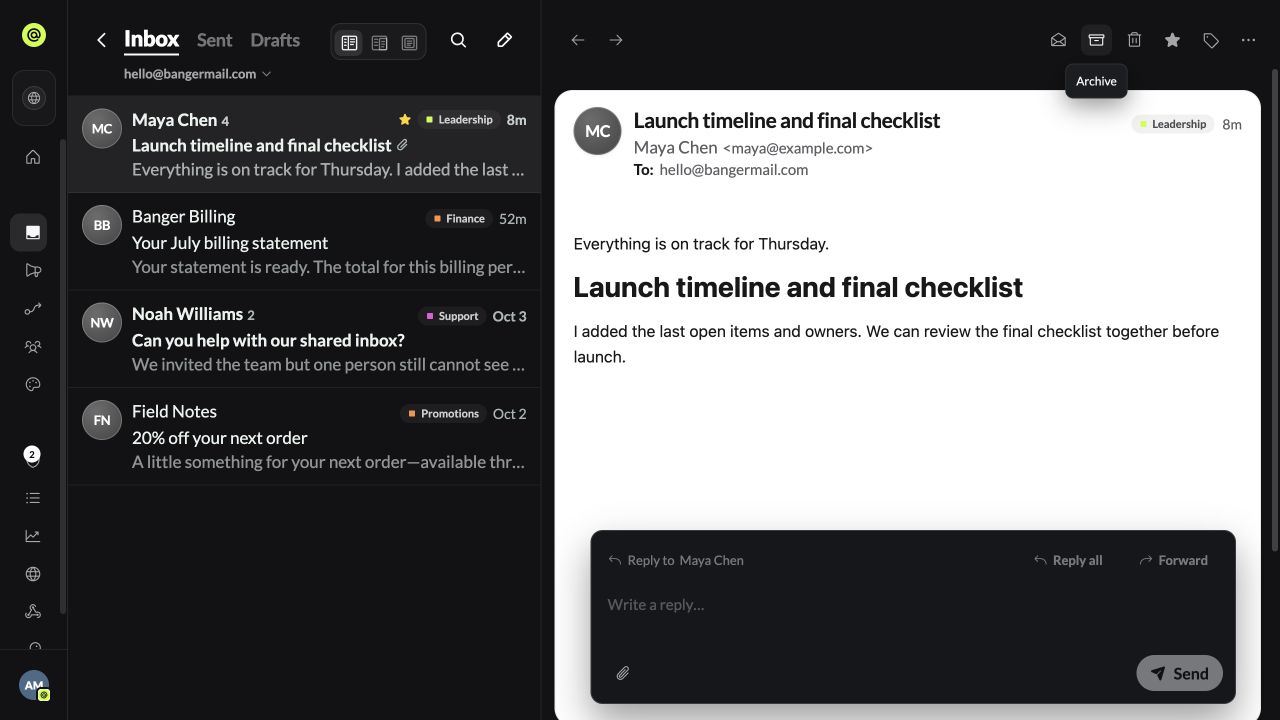
Task: Open the palette design icon in sidebar
Action: click(33, 384)
